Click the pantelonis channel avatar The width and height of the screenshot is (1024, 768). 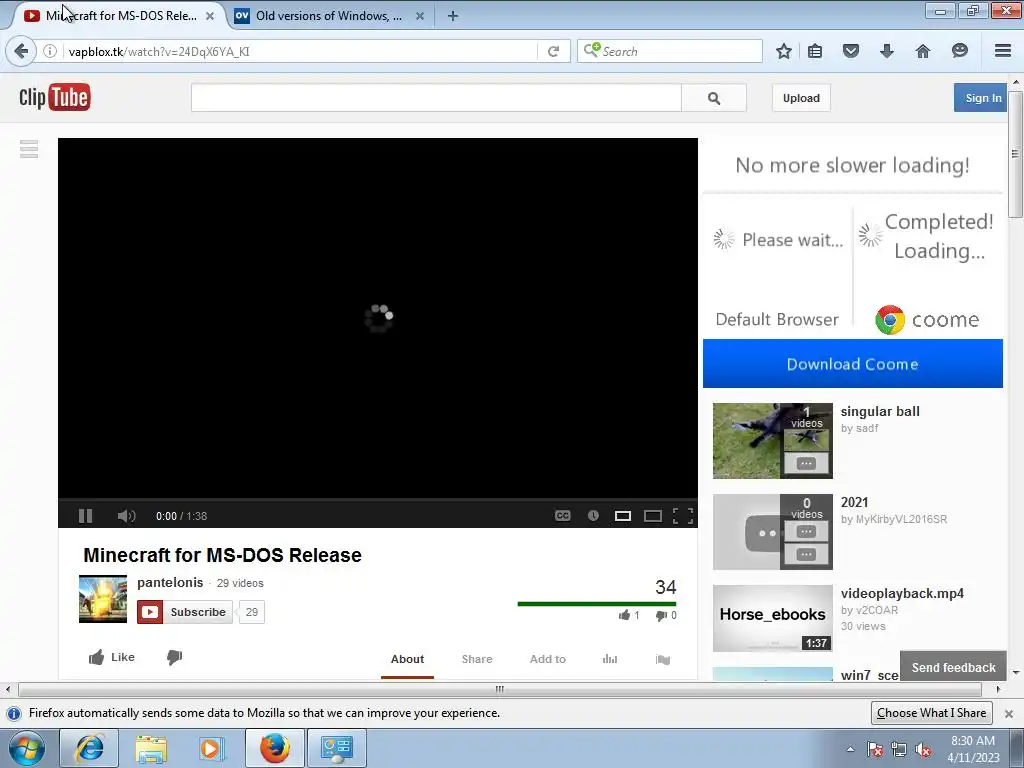pos(103,599)
